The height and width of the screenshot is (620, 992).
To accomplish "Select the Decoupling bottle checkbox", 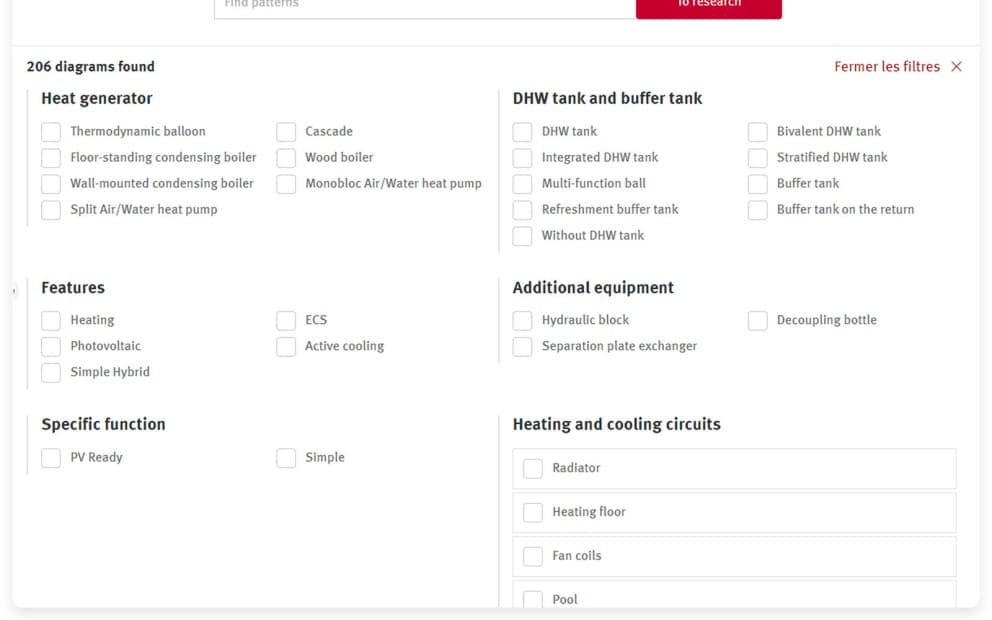I will [758, 321].
